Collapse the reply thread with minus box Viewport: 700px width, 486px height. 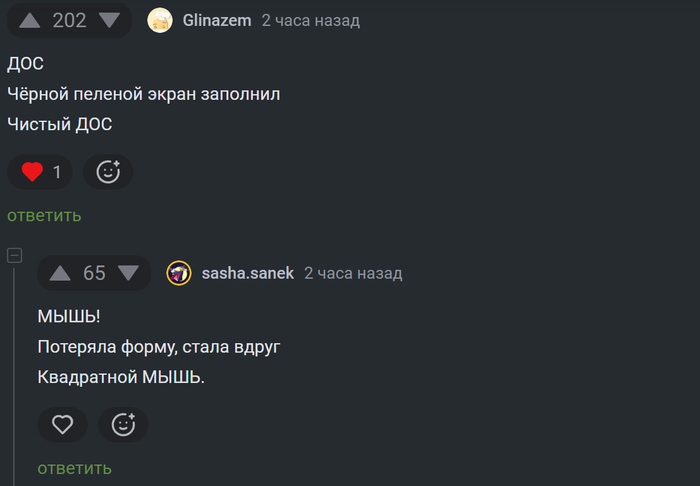point(15,256)
